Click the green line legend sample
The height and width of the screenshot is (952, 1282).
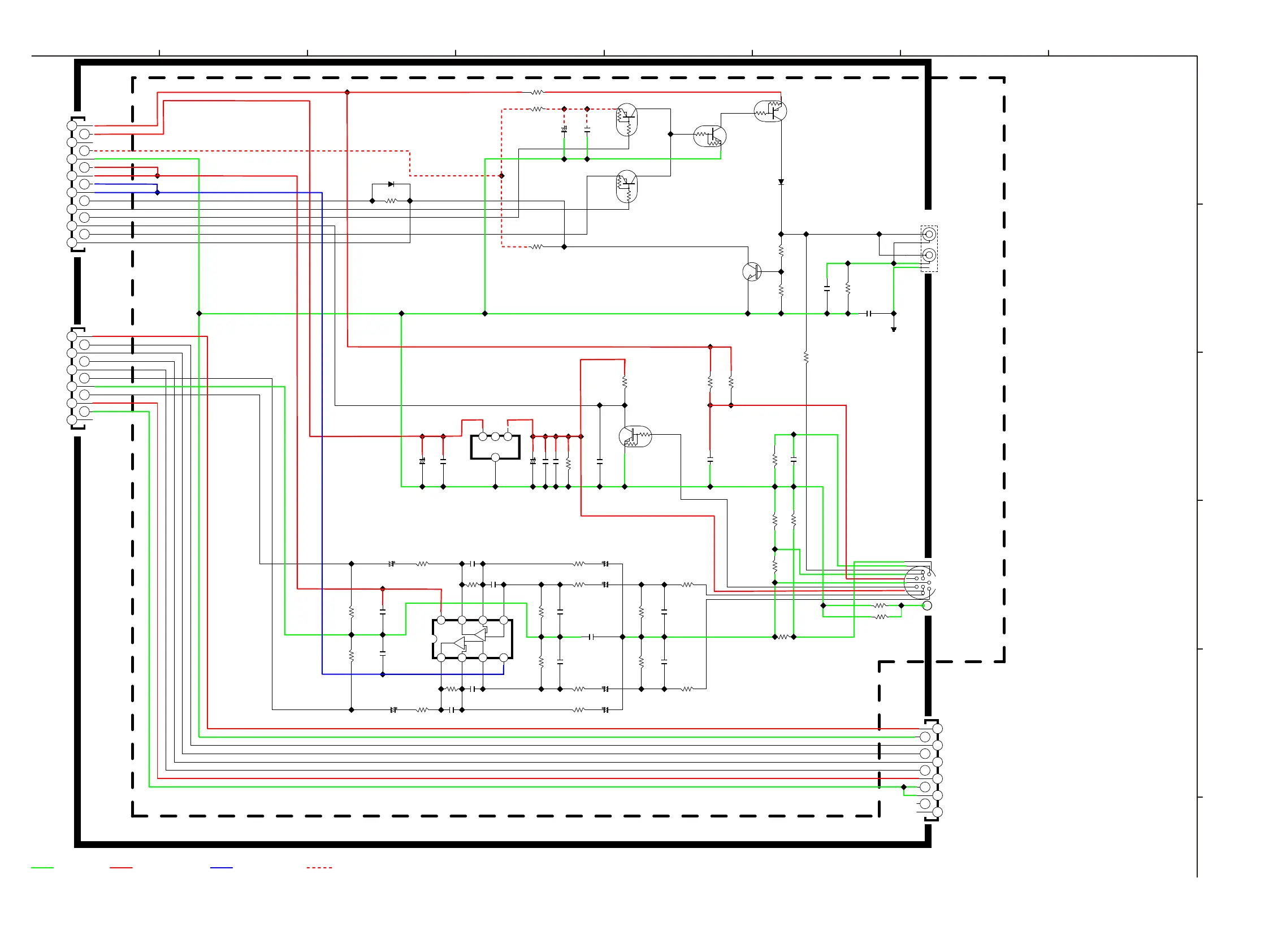click(42, 867)
